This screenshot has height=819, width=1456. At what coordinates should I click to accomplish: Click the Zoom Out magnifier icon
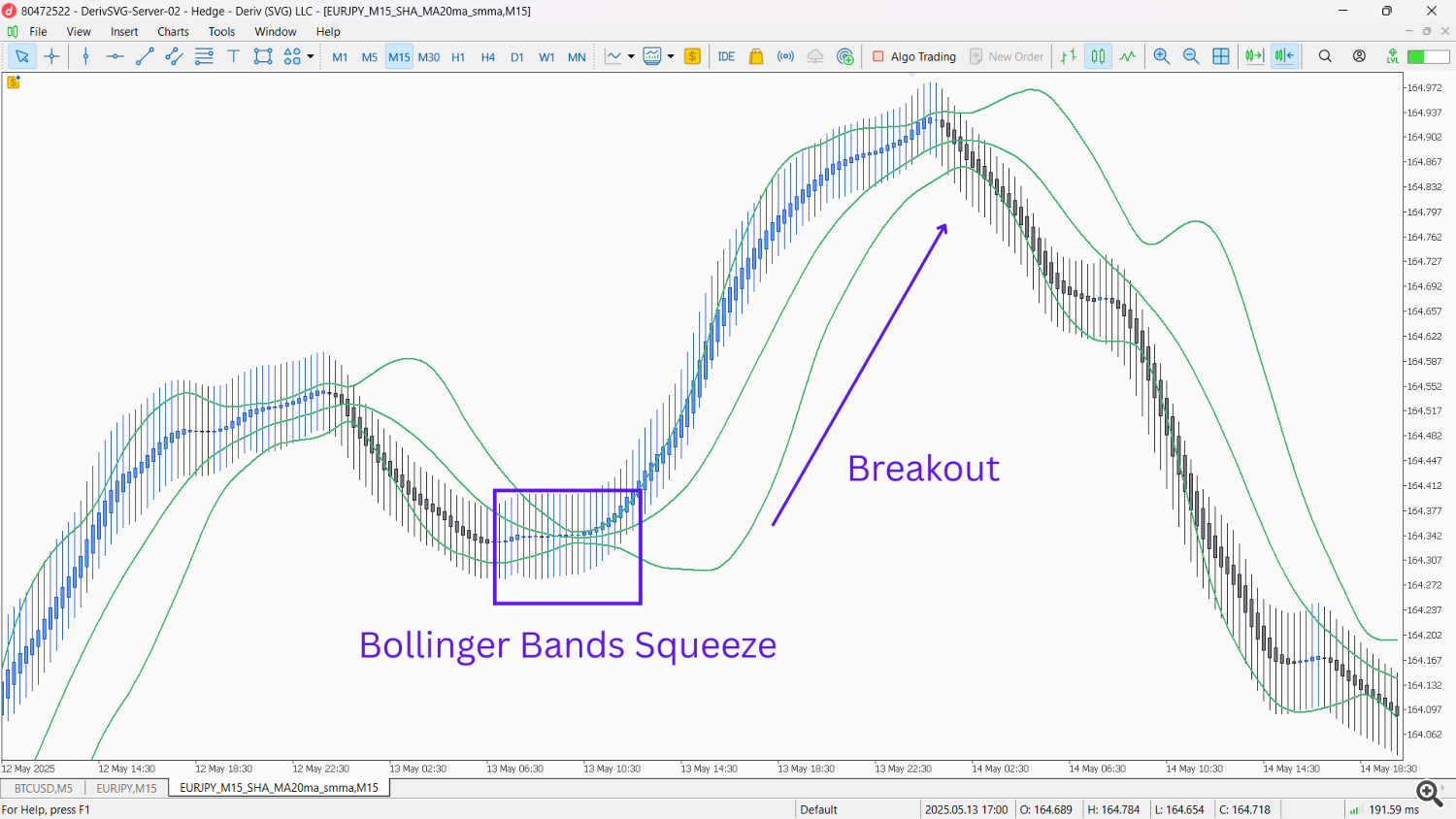(x=1191, y=56)
